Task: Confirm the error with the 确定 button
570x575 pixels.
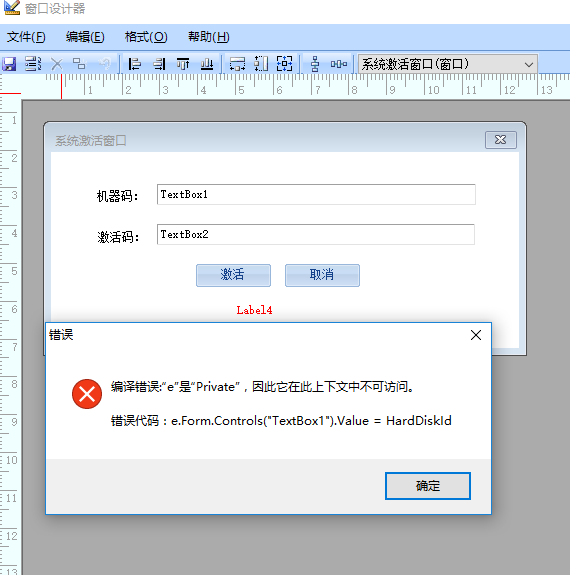Action: click(x=428, y=486)
